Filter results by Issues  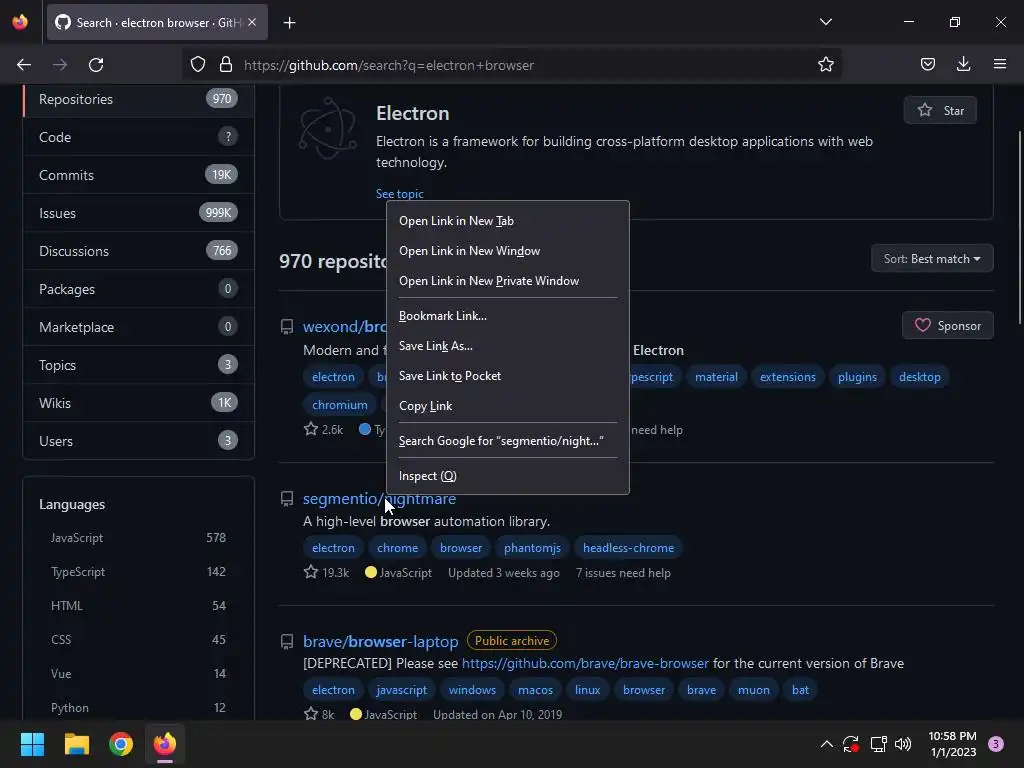pyautogui.click(x=138, y=213)
